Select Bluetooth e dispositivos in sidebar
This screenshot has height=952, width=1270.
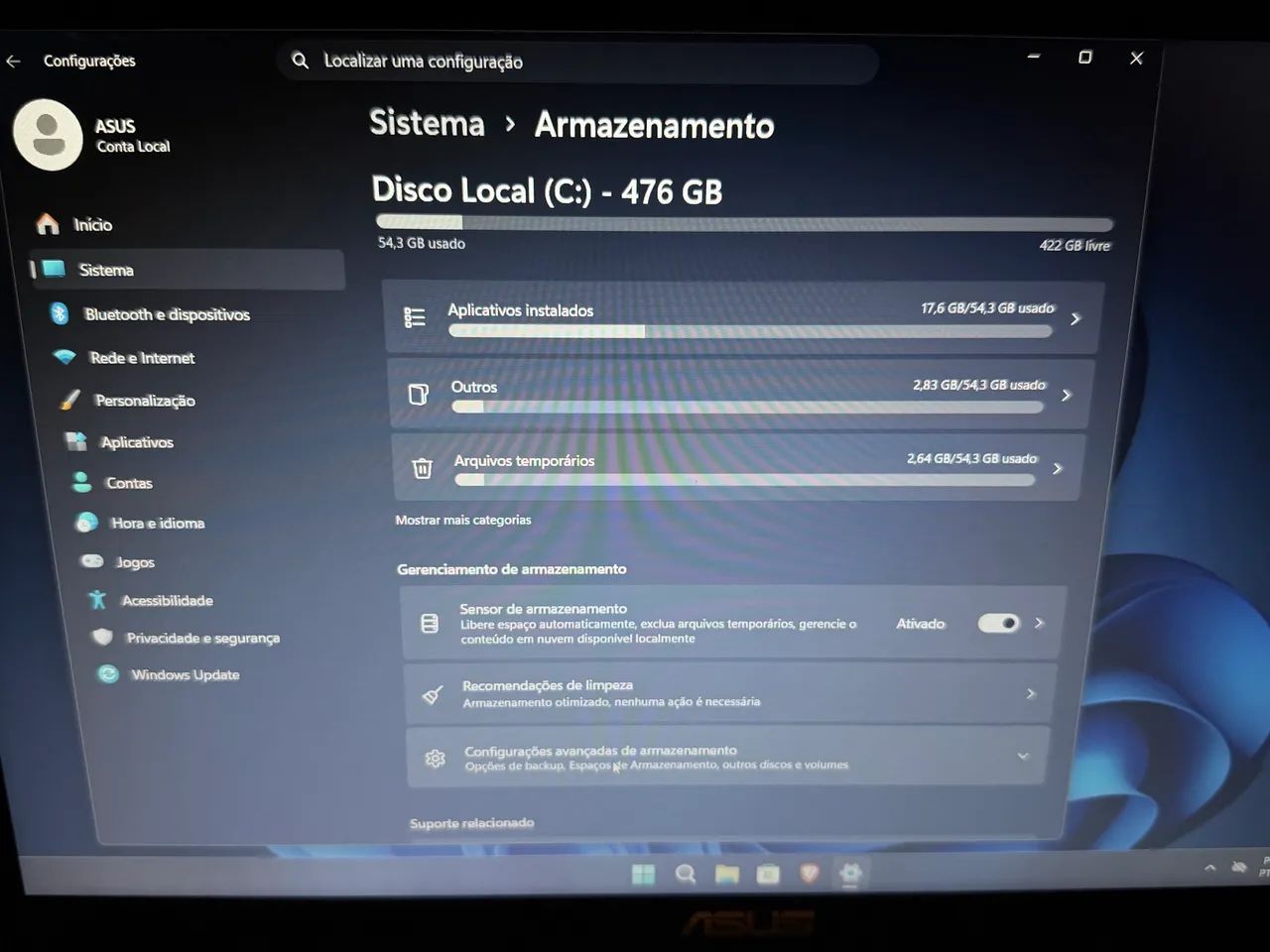coord(167,314)
